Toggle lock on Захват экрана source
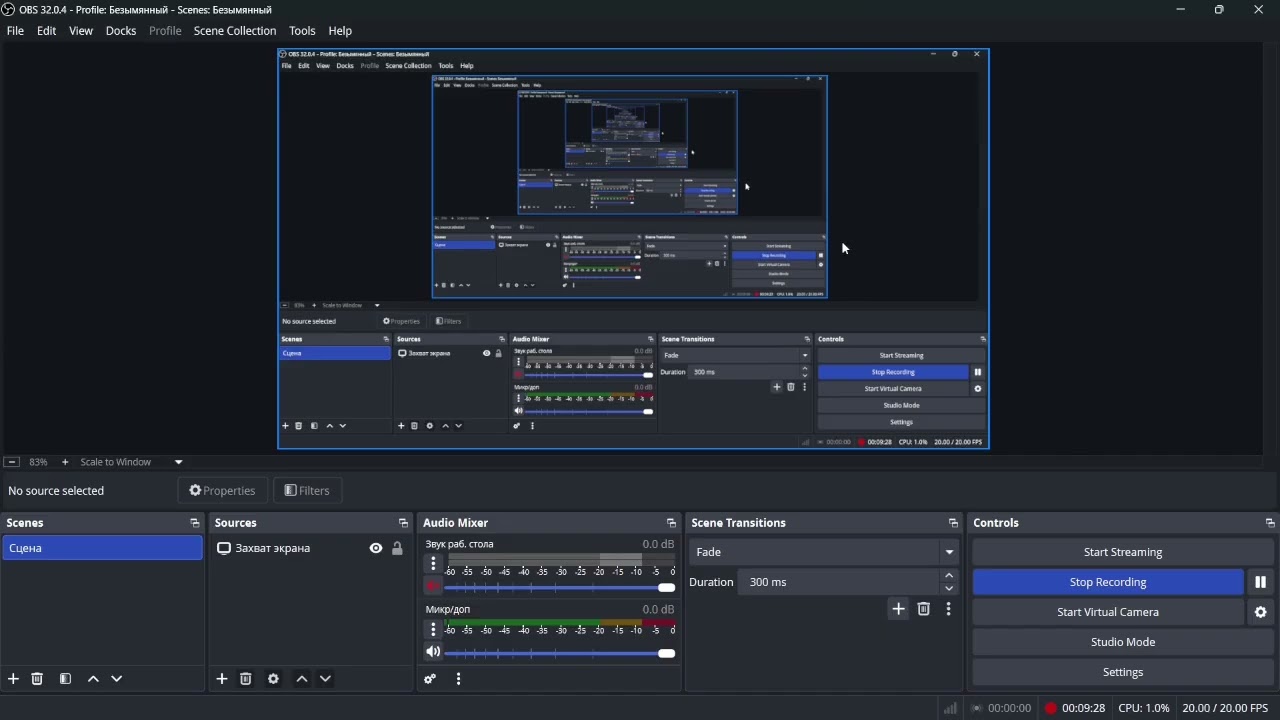The image size is (1280, 720). point(398,549)
